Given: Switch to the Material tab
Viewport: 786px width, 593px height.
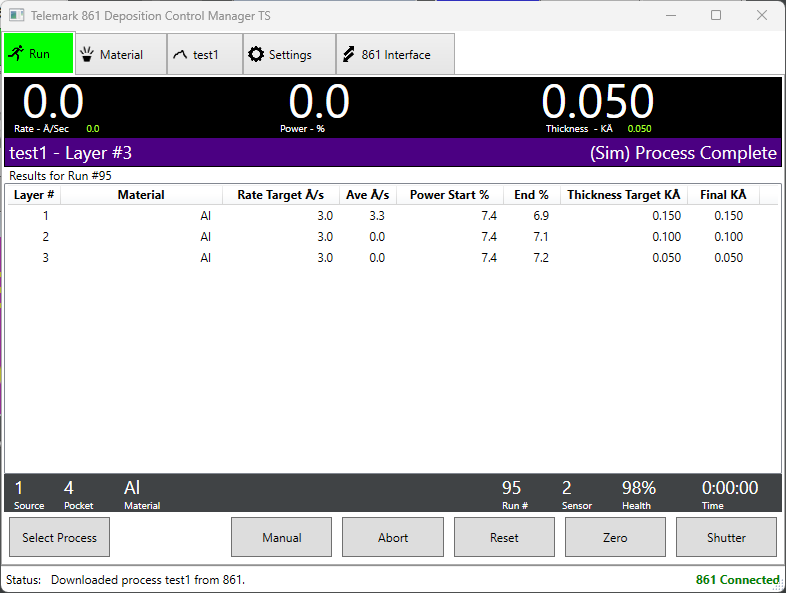Looking at the screenshot, I should click(x=121, y=54).
